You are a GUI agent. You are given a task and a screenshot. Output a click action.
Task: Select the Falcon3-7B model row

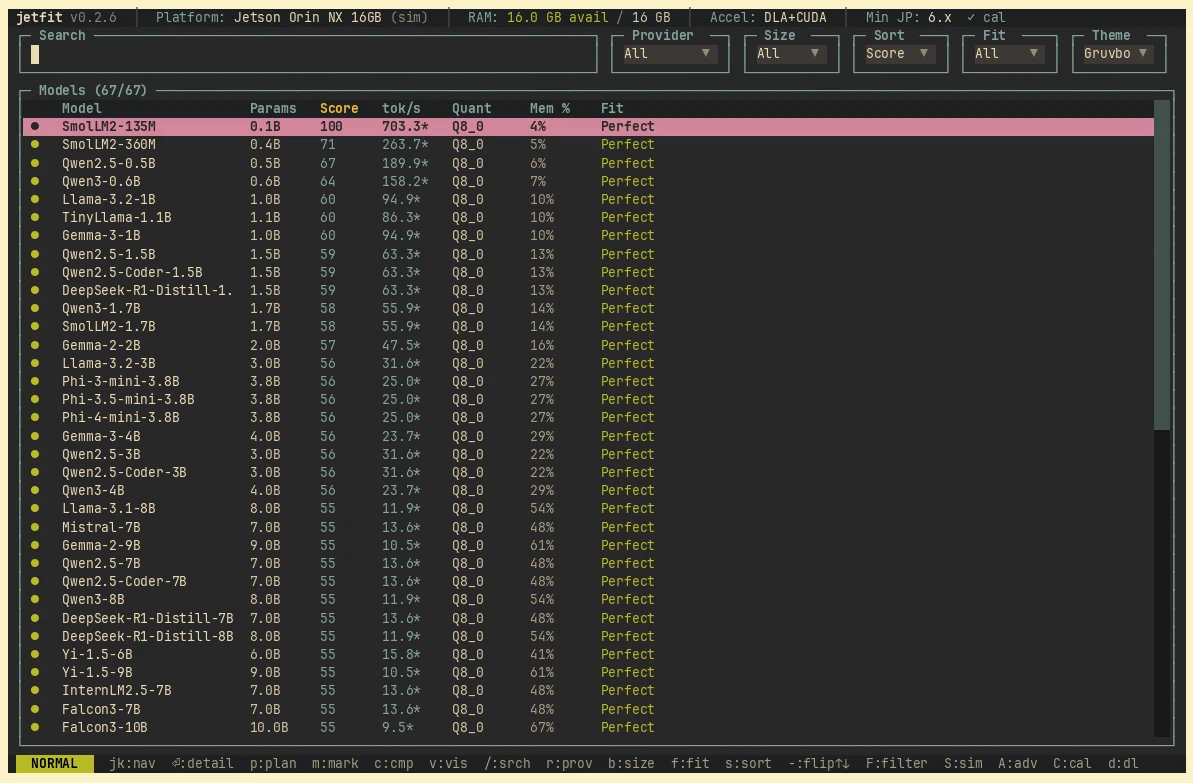pos(588,709)
